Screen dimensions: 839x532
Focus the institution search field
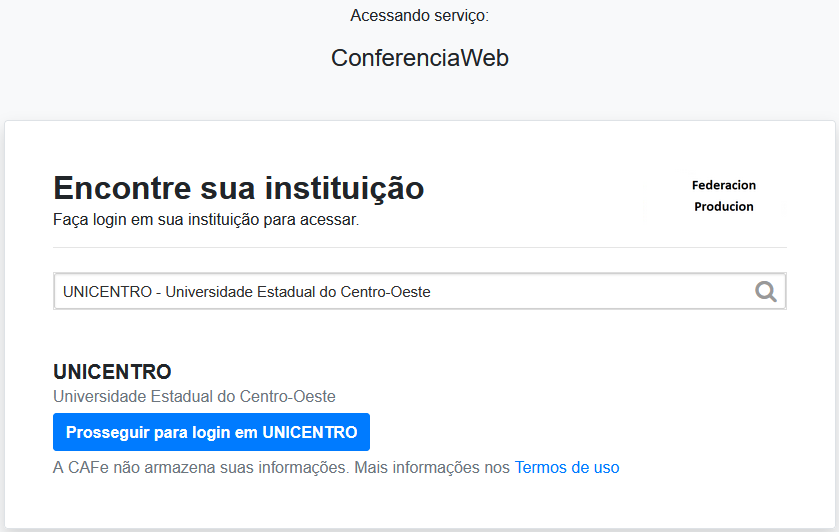(420, 291)
